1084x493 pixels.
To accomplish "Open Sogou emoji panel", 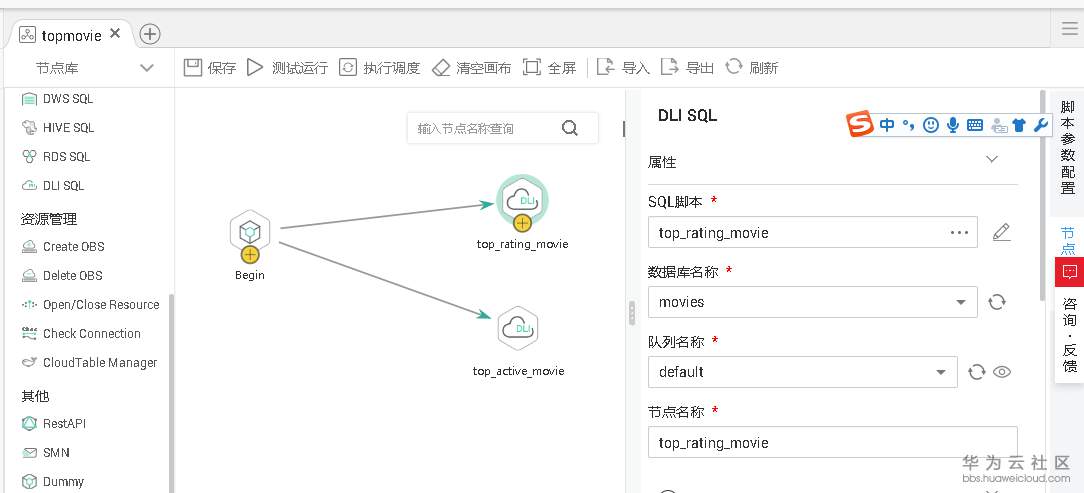I will click(x=931, y=124).
